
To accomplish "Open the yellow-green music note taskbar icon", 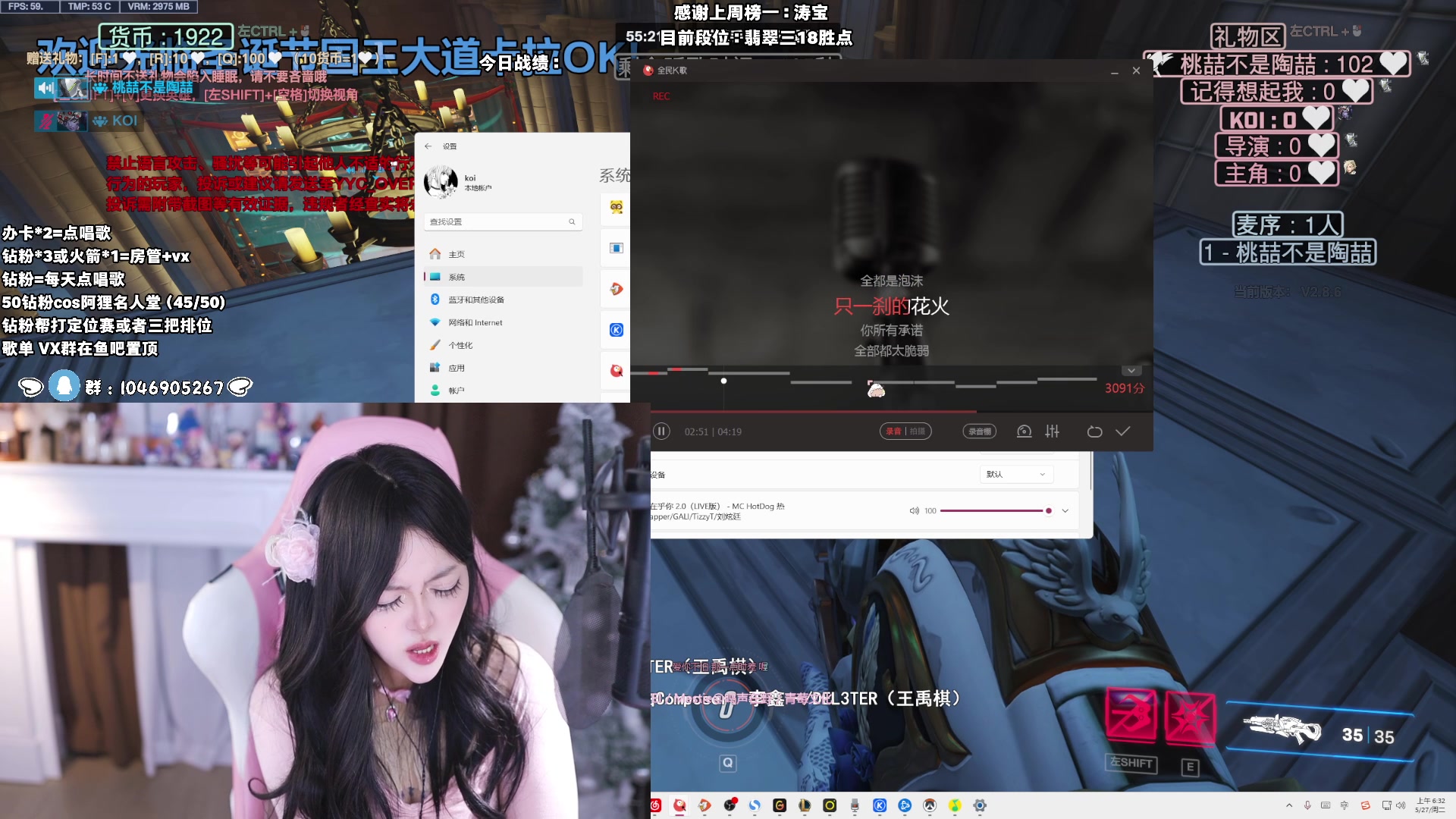I will pyautogui.click(x=955, y=805).
